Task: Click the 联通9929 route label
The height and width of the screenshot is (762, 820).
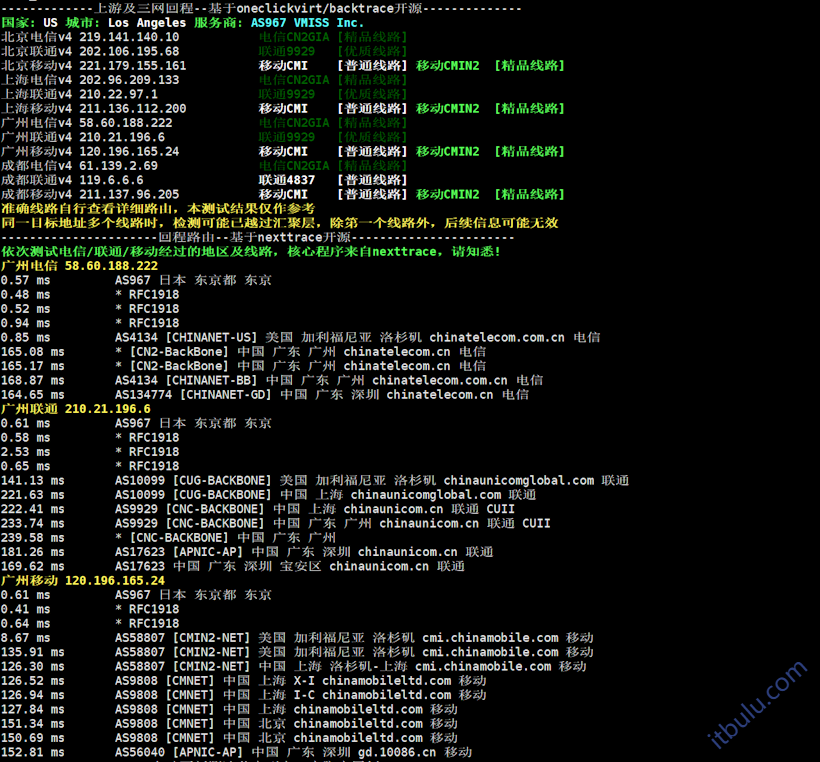Action: pyautogui.click(x=284, y=50)
